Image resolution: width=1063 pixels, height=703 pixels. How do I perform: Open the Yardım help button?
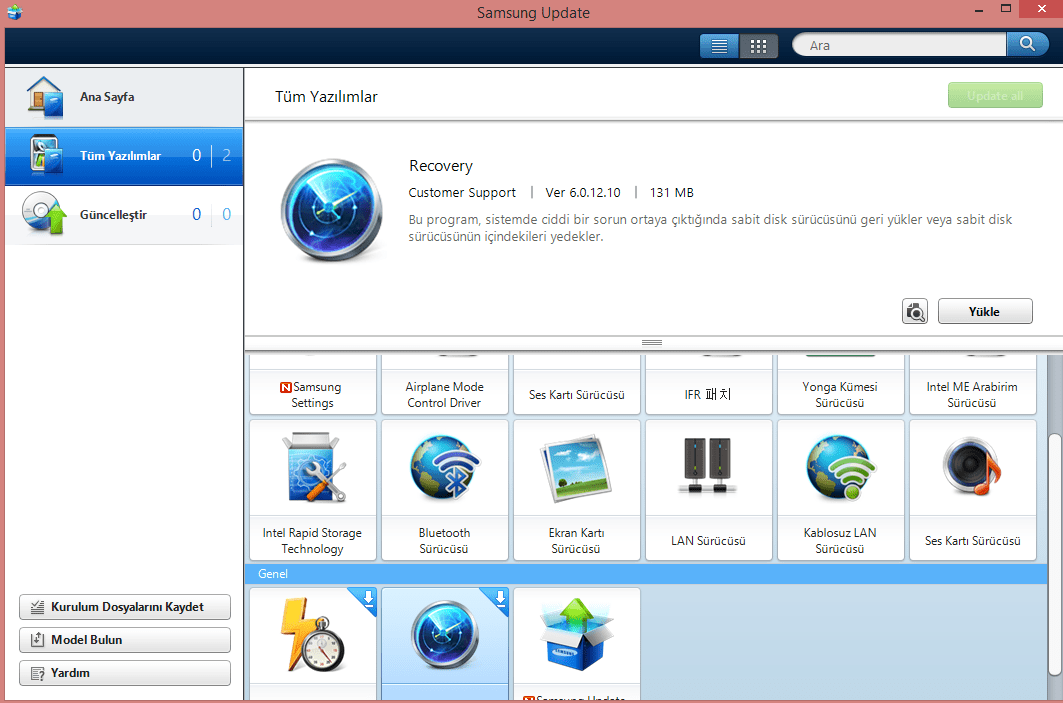click(125, 672)
